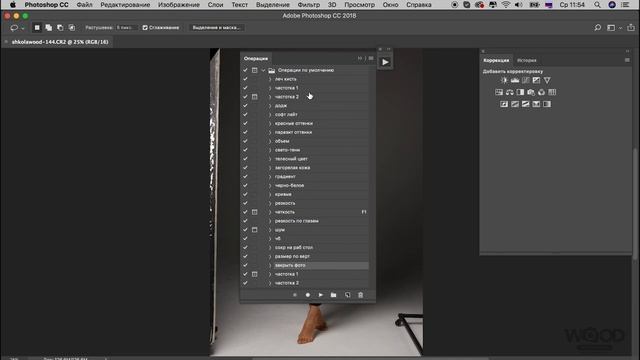Screen dimensions: 640x360
Task: Toggle checkmark for action додж
Action: tap(245, 106)
